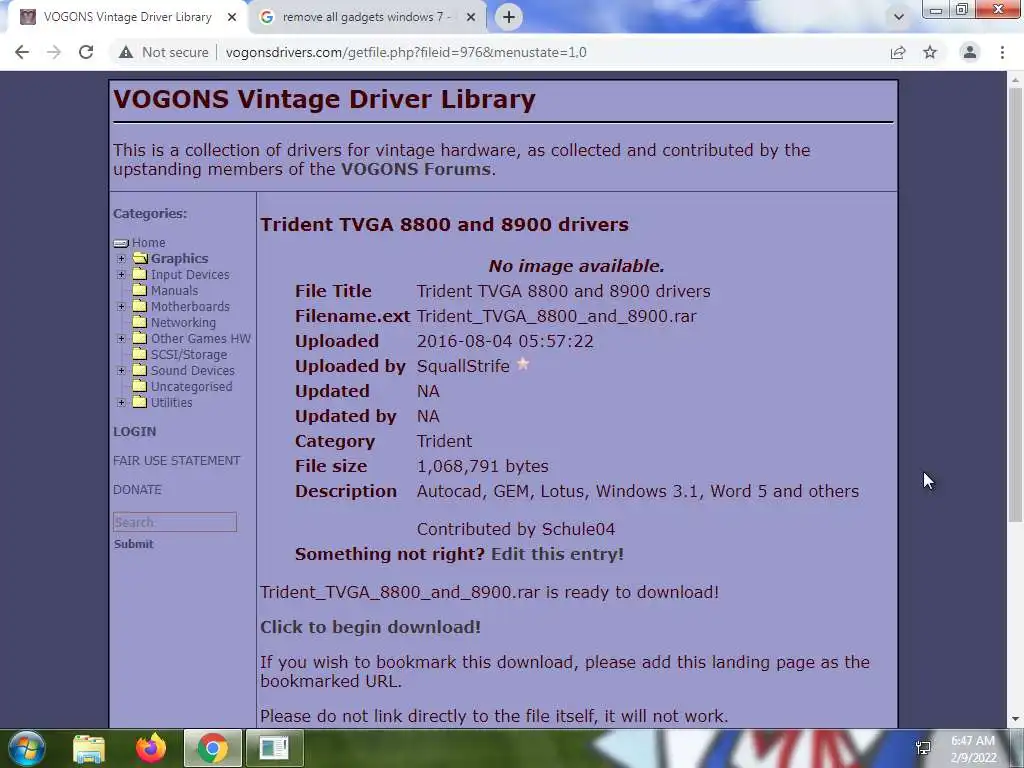Open the Sound Devices category

click(193, 370)
